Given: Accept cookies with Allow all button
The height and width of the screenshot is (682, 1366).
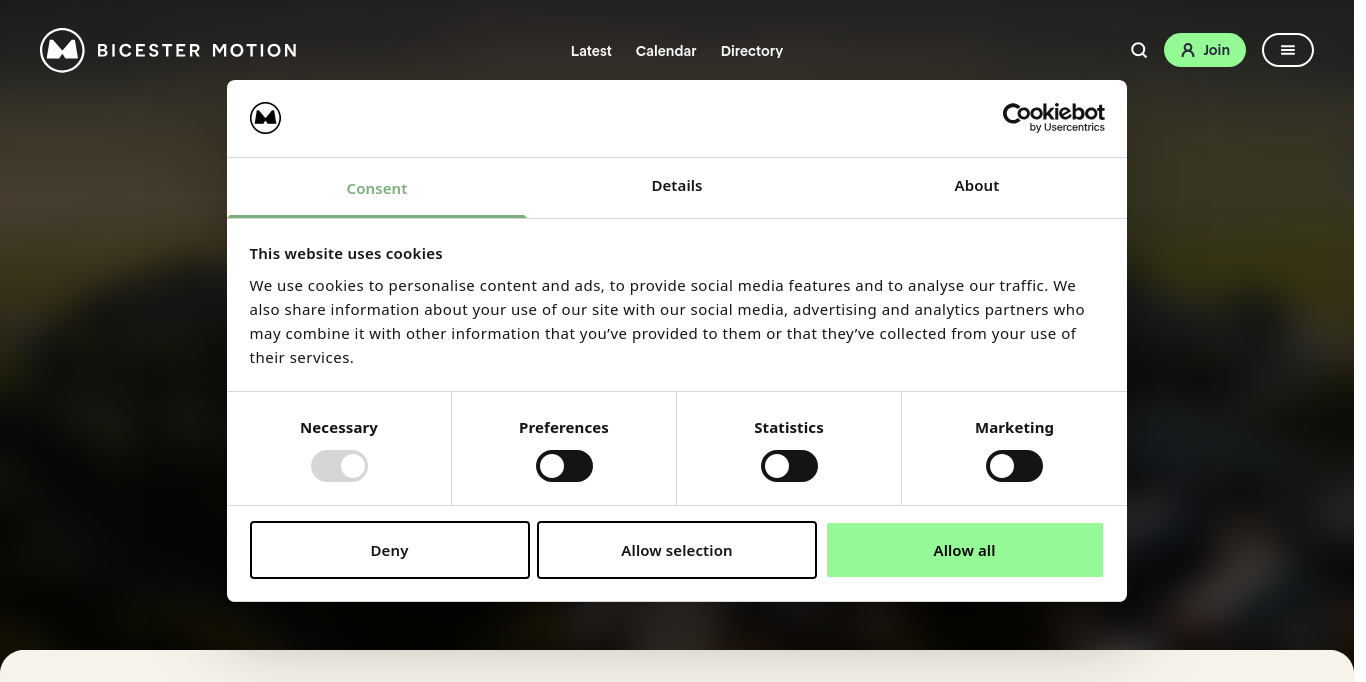Looking at the screenshot, I should coord(964,550).
